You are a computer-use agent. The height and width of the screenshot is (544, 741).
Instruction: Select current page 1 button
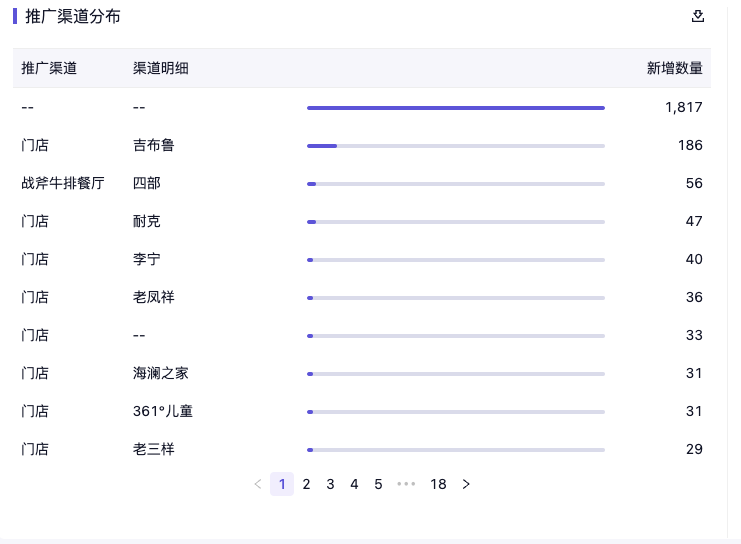[x=282, y=484]
